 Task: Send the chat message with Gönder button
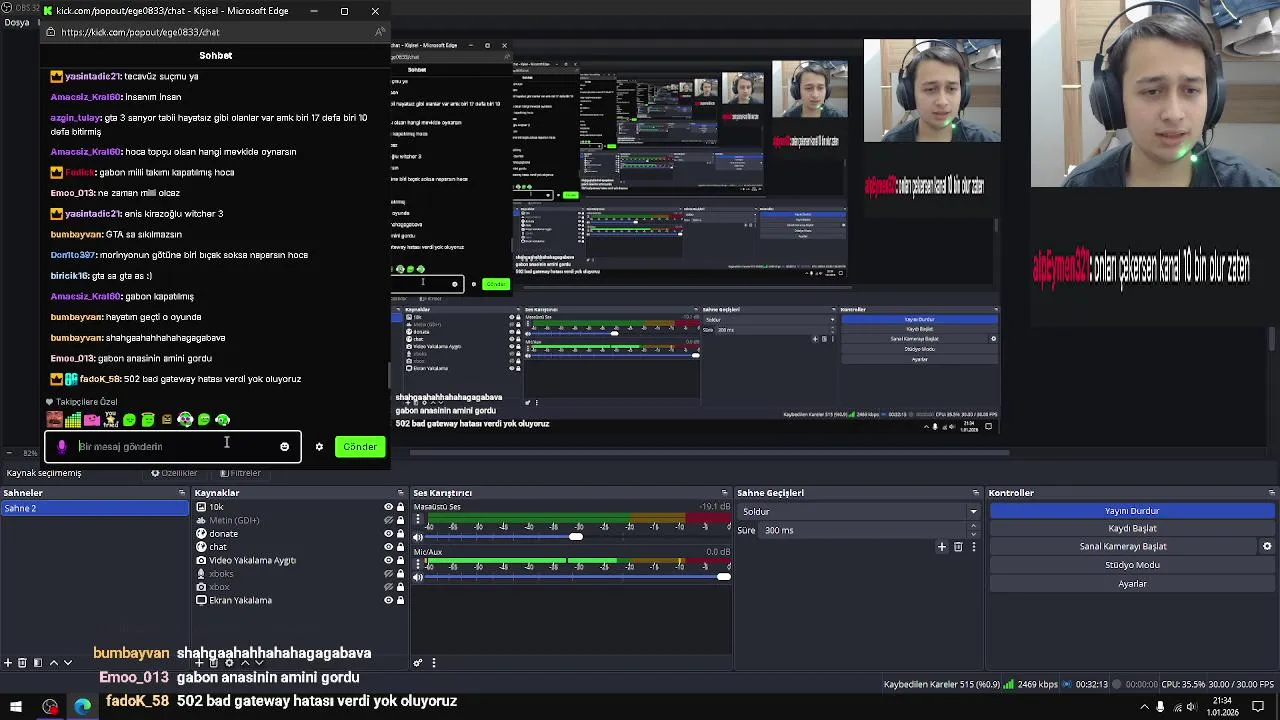coord(360,447)
